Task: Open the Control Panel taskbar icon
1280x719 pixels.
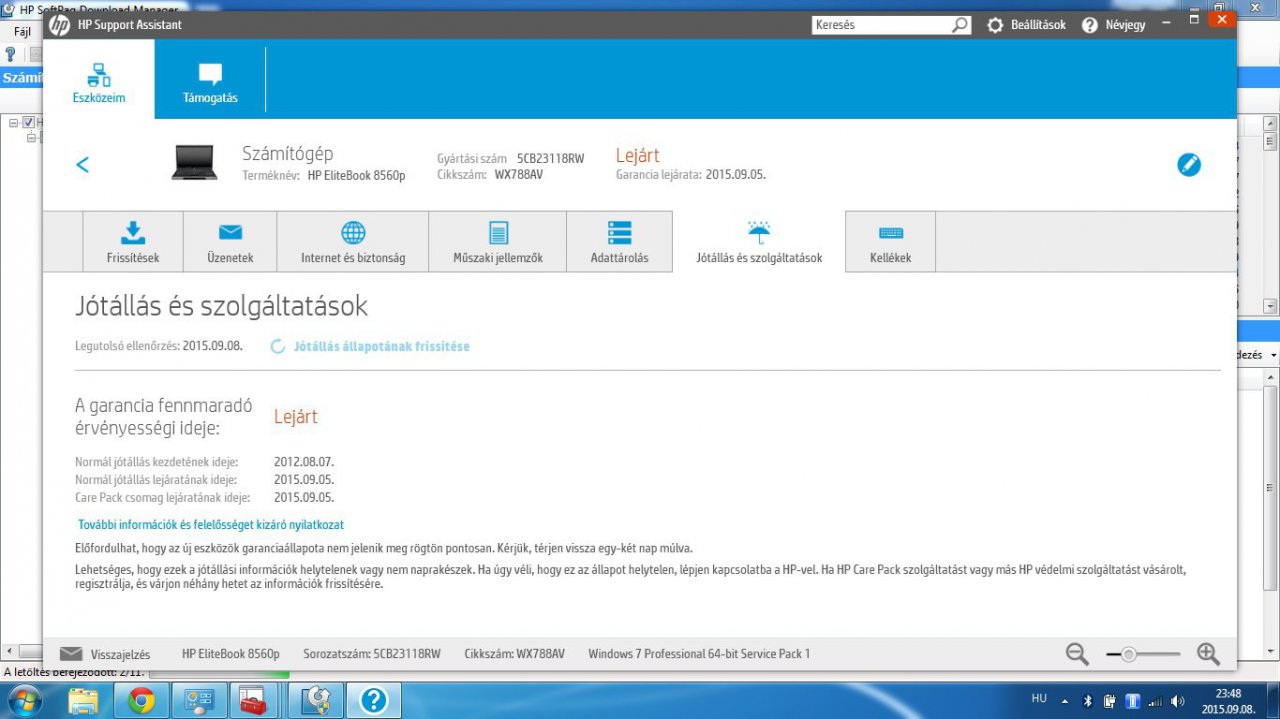Action: (200, 700)
